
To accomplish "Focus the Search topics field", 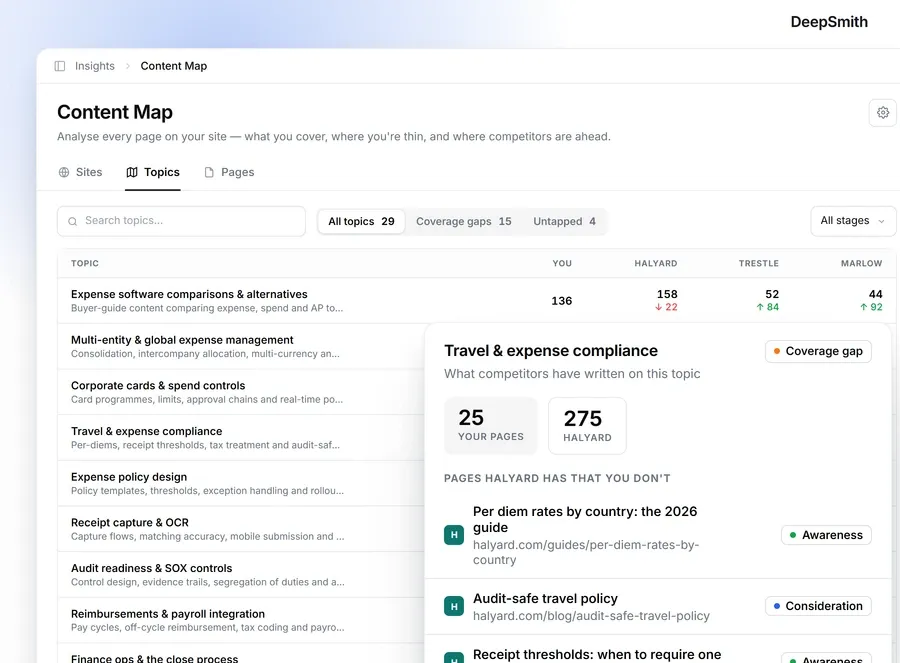I will tap(181, 221).
